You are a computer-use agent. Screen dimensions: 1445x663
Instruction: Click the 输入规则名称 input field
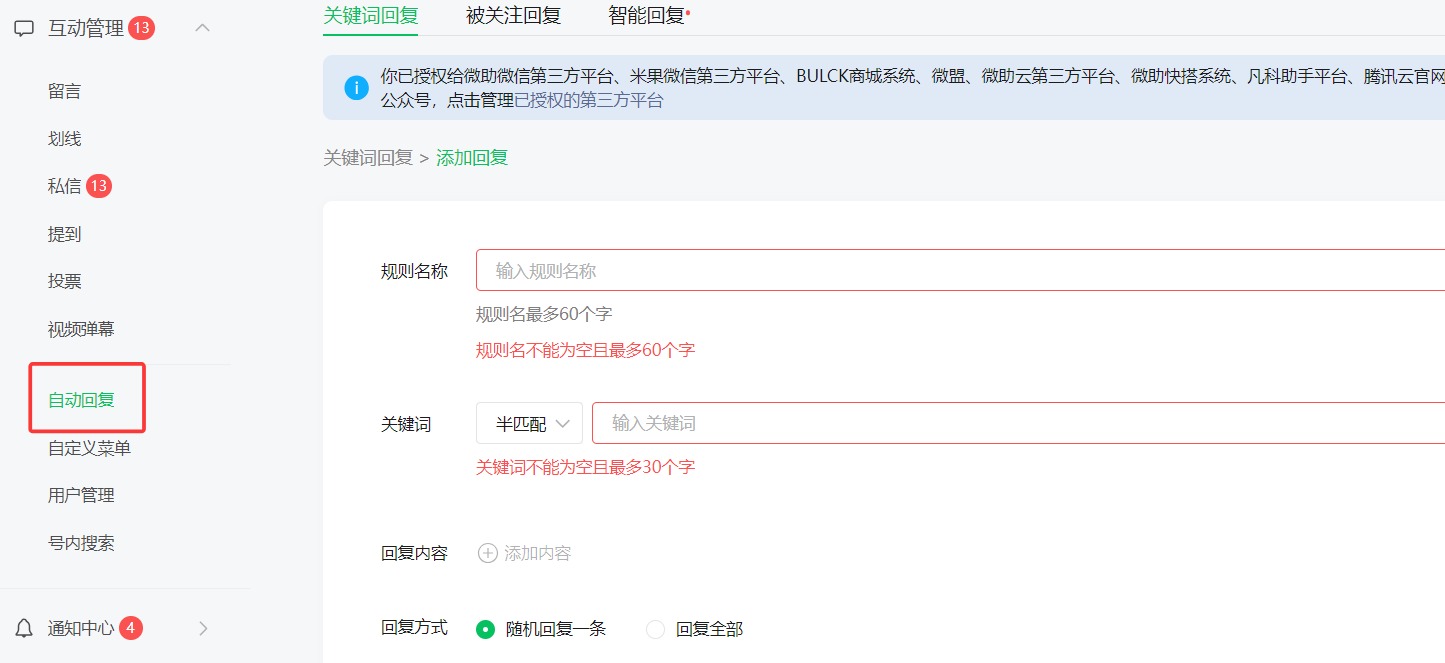pos(700,270)
